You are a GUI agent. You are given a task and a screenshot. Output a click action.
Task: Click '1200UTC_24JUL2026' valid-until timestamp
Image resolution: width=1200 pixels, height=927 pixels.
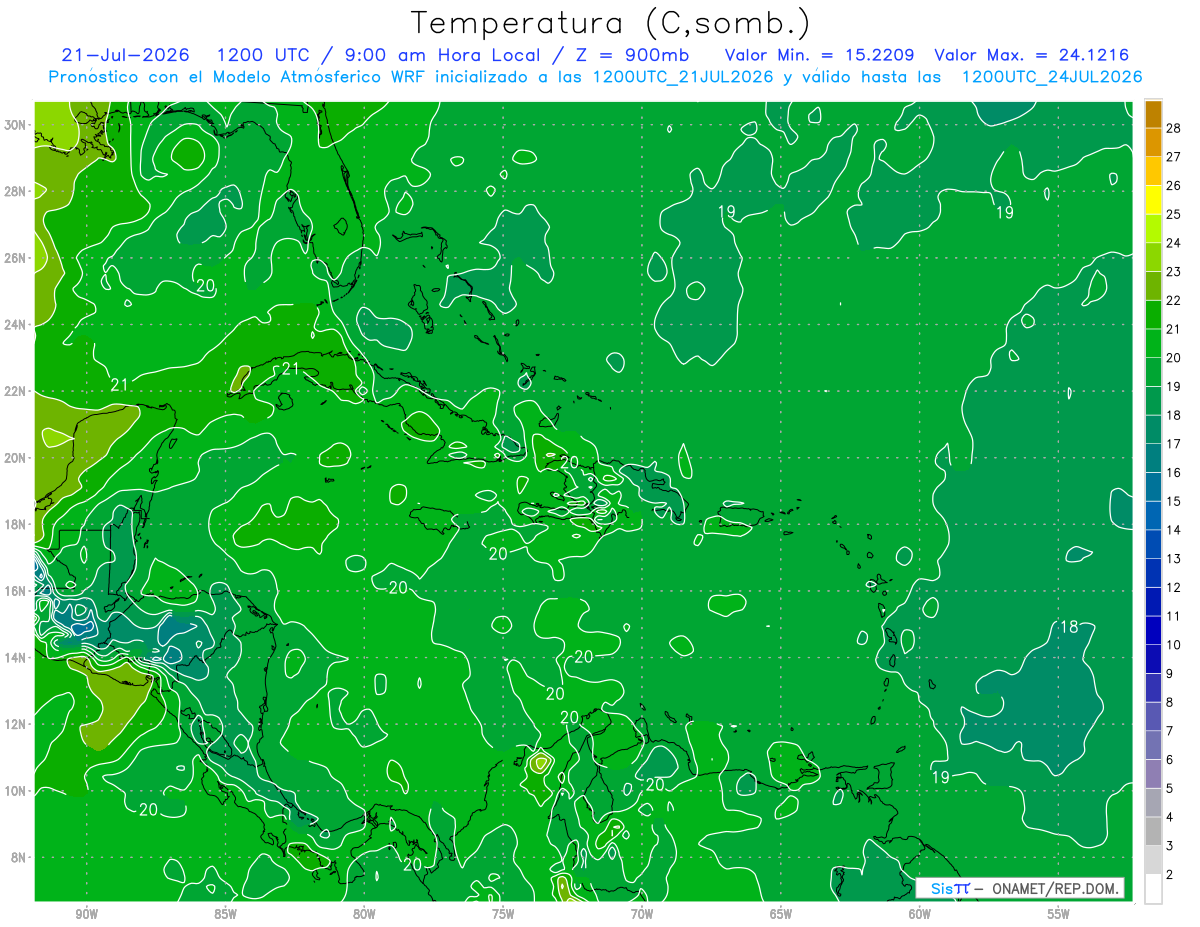pyautogui.click(x=1052, y=77)
